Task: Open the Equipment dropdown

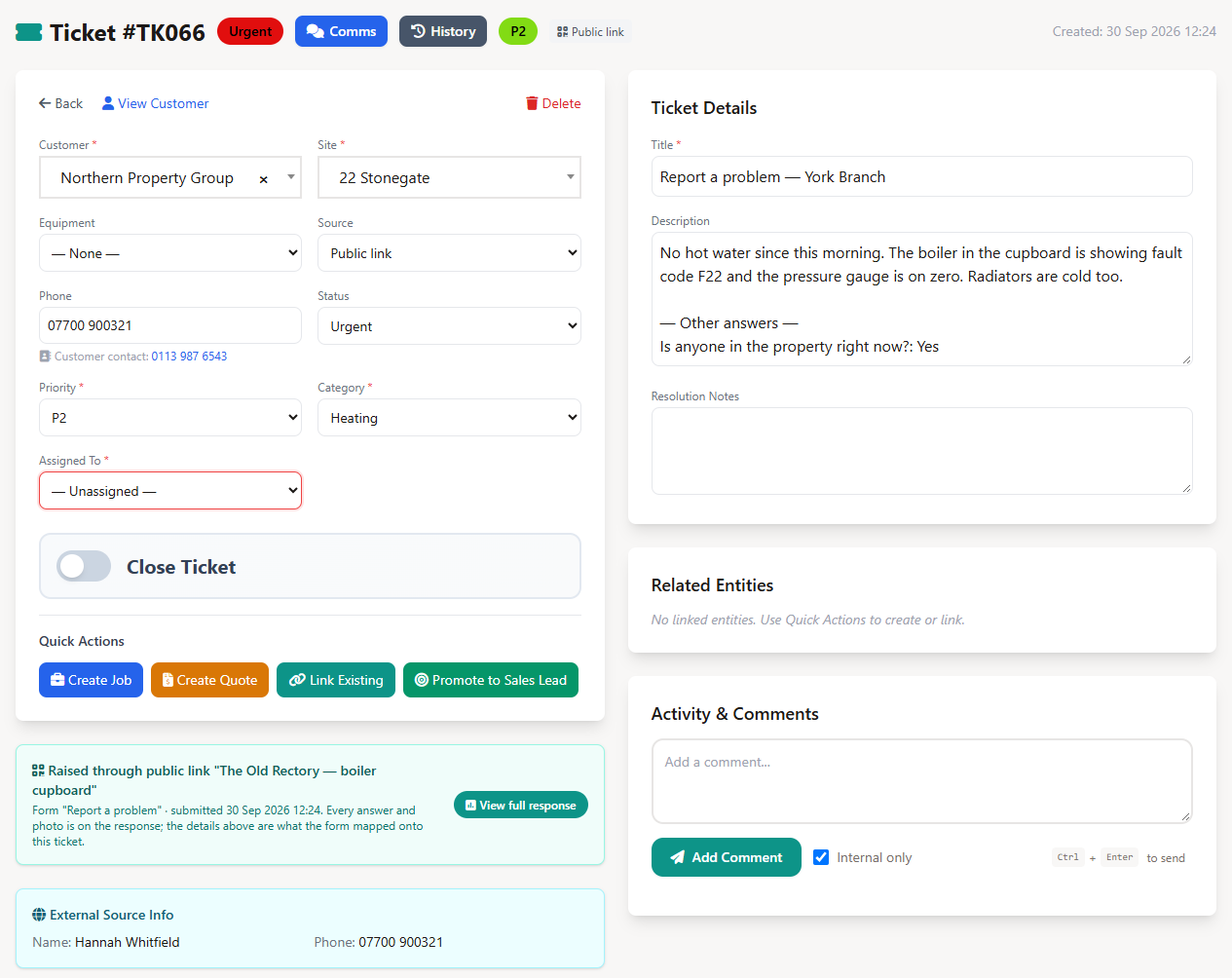Action: tap(170, 253)
